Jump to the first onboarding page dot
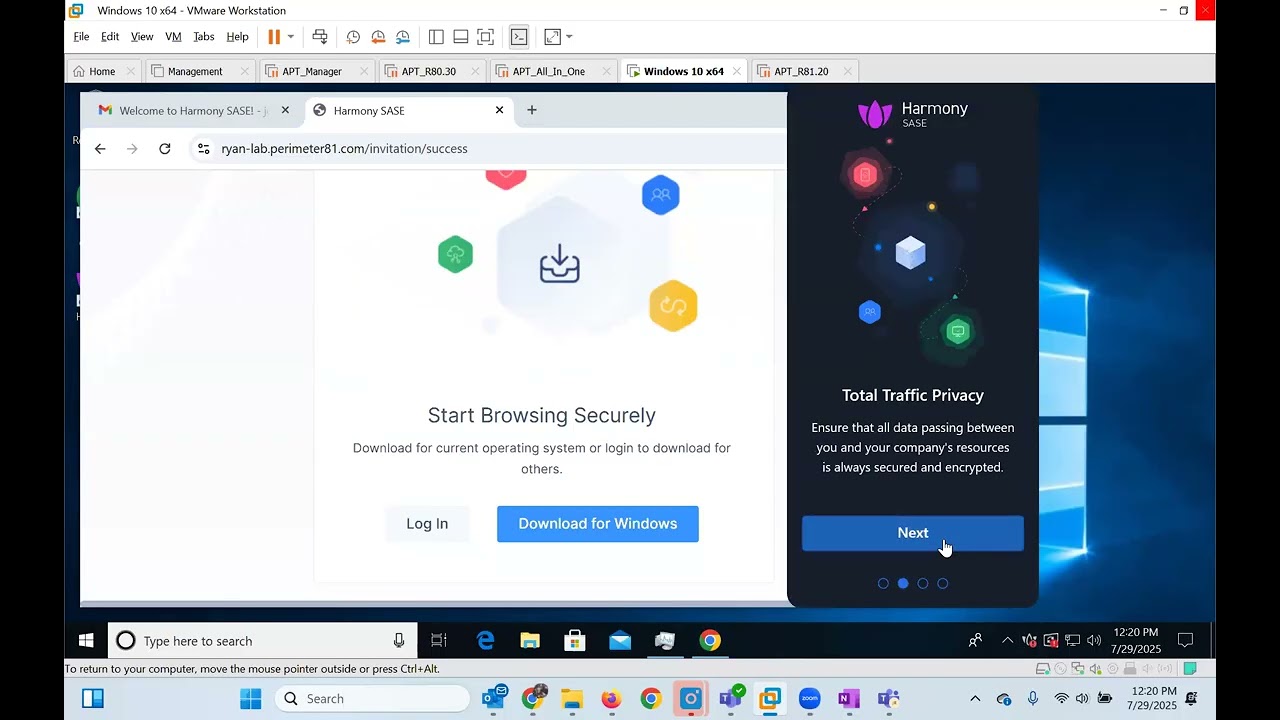This screenshot has width=1280, height=720. tap(883, 583)
